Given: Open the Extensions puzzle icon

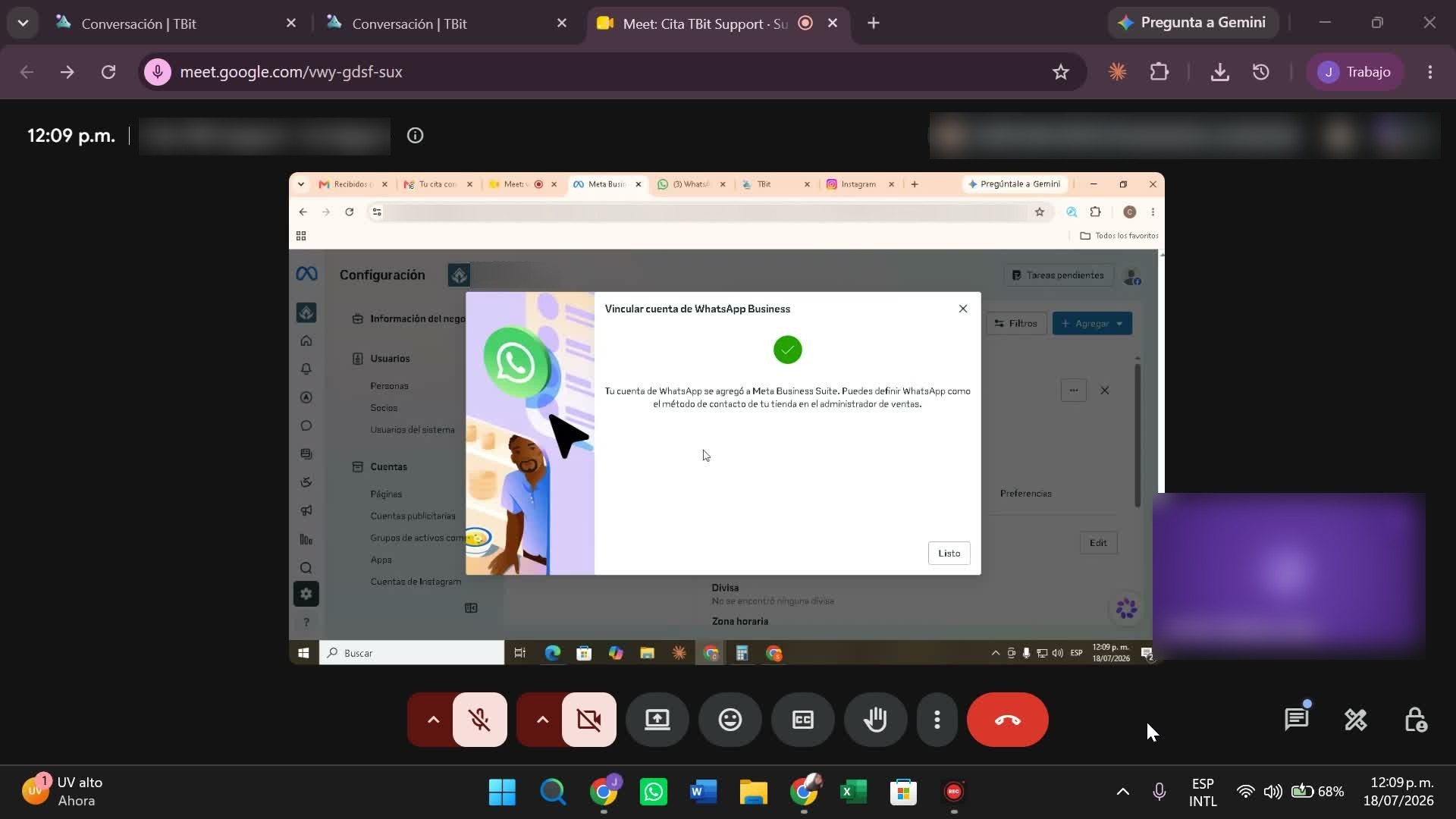Looking at the screenshot, I should click(x=1159, y=72).
